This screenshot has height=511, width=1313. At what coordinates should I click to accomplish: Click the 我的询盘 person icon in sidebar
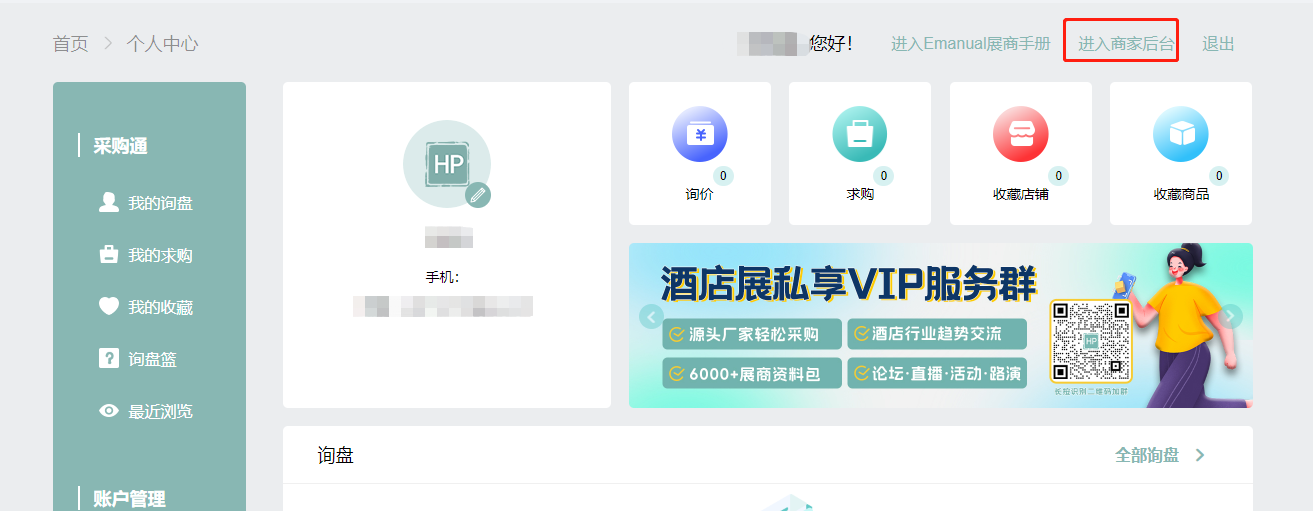point(109,203)
